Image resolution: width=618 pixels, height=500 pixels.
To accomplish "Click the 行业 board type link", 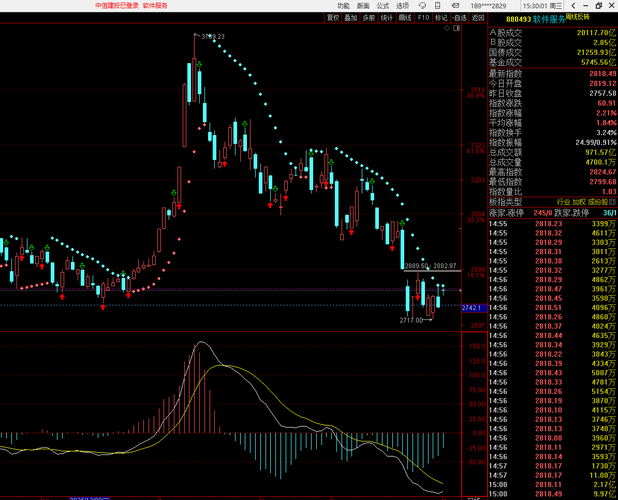I will [x=564, y=202].
